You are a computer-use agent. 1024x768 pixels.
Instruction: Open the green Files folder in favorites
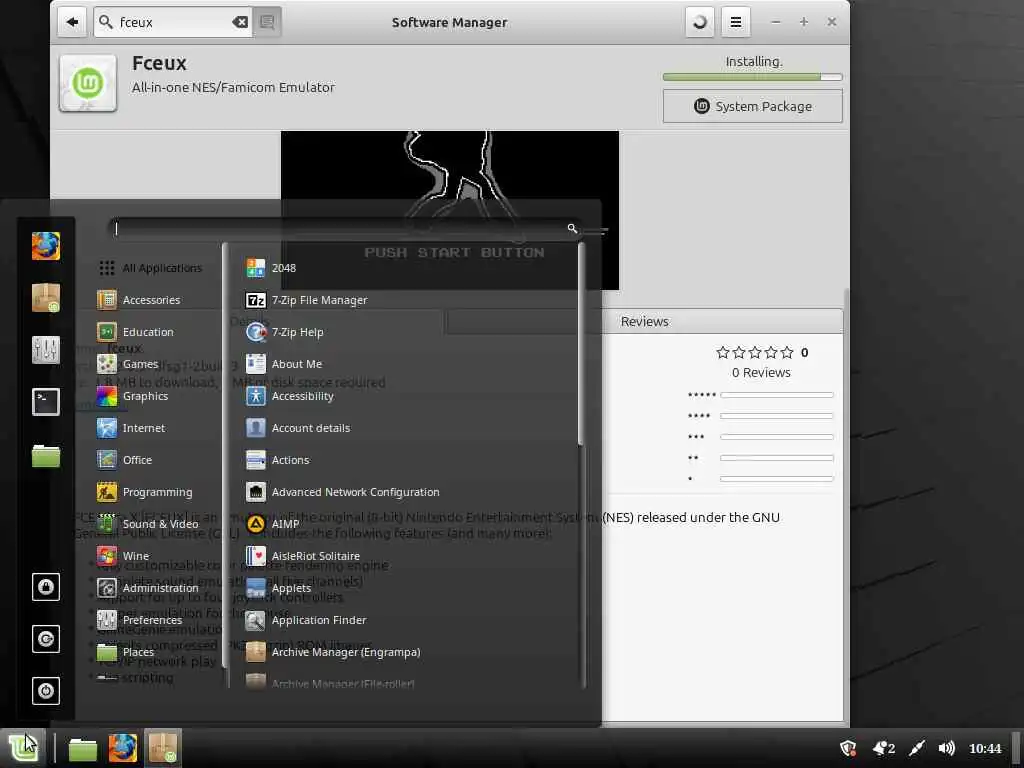point(46,455)
